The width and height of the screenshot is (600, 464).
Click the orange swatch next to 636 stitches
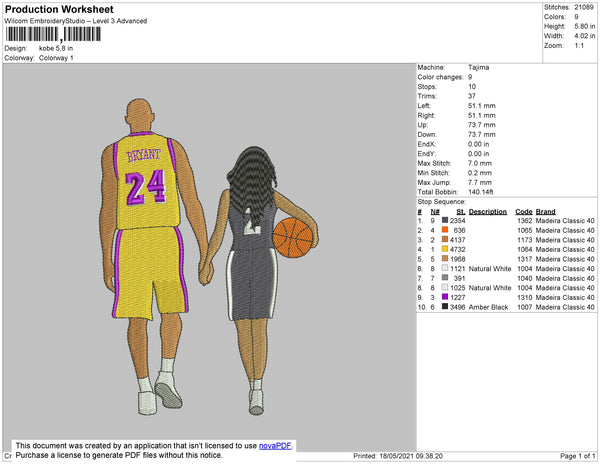[x=445, y=230]
